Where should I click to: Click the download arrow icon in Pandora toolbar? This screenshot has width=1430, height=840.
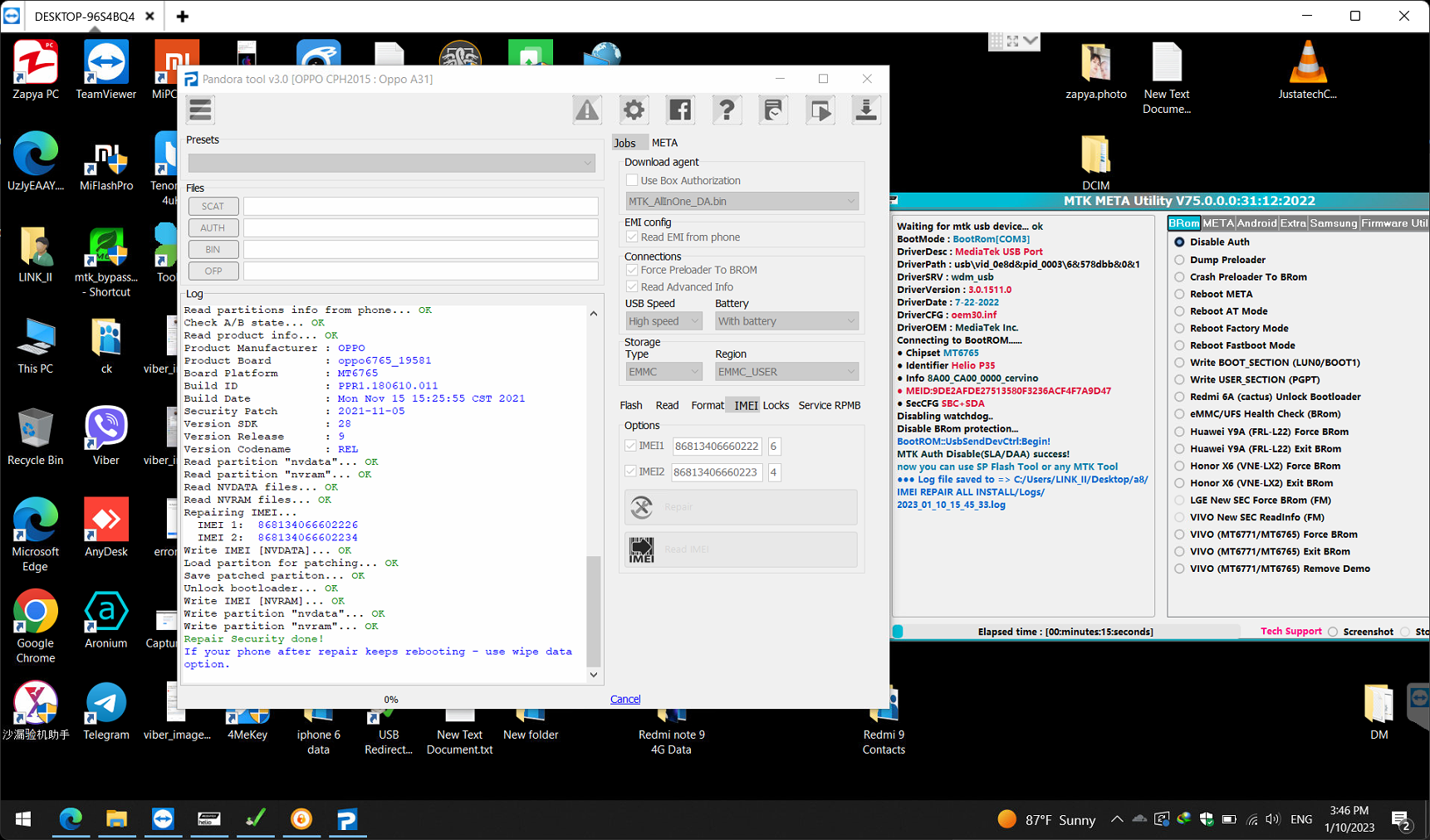866,110
